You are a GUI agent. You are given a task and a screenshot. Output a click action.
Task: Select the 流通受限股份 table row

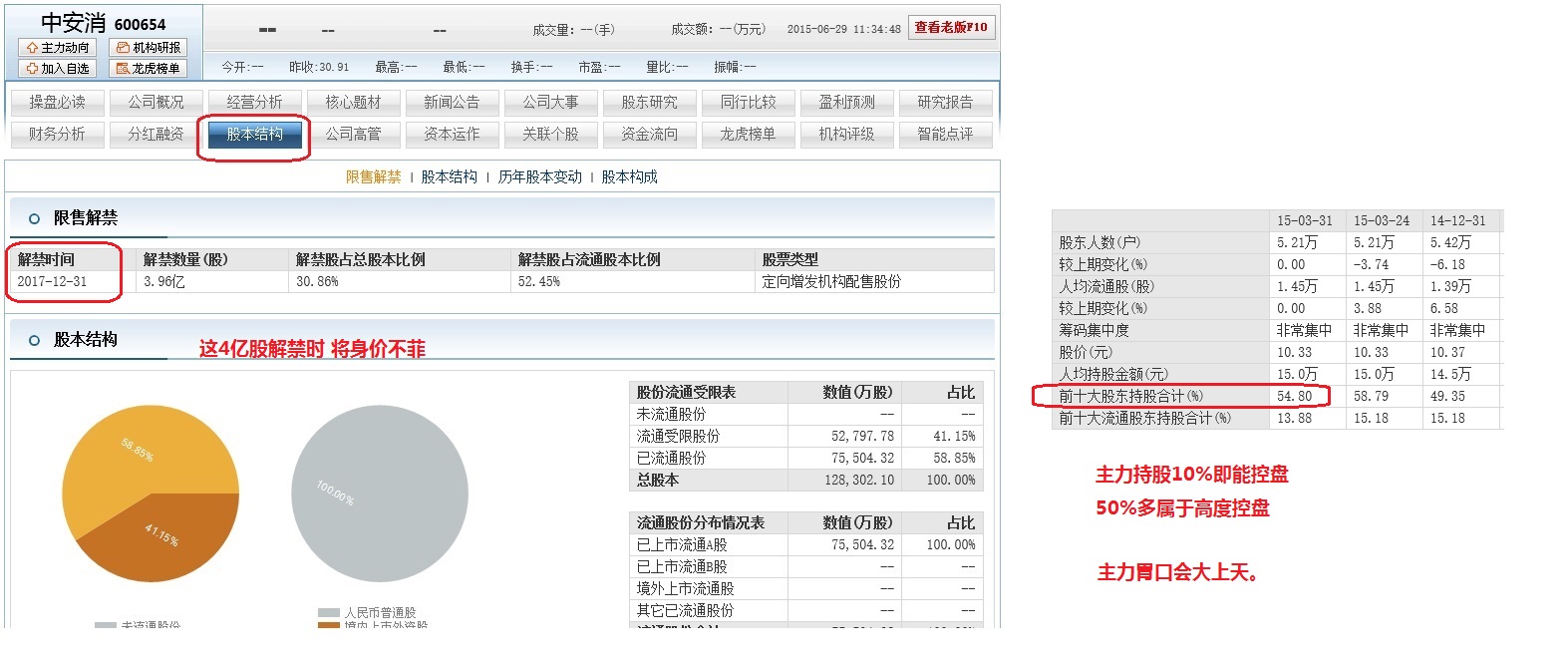pyautogui.click(x=805, y=436)
